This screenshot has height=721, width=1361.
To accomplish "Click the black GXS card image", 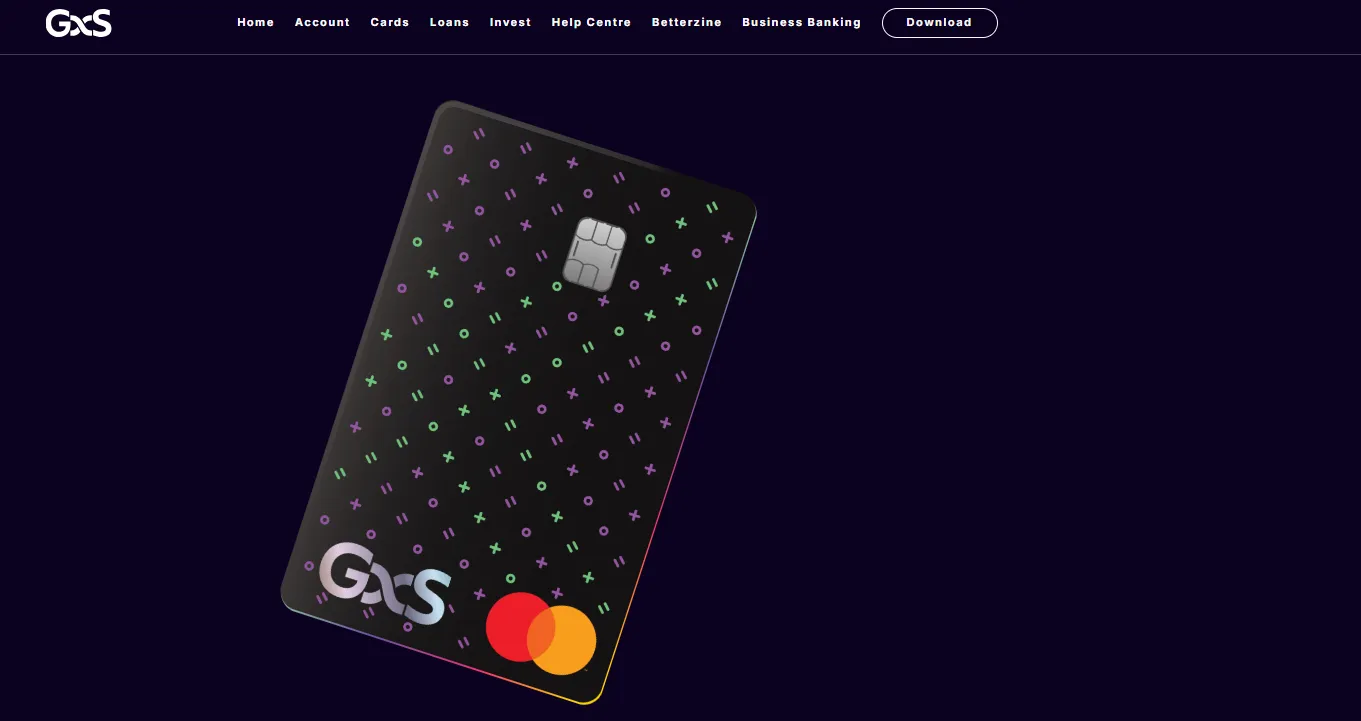I will coord(519,402).
